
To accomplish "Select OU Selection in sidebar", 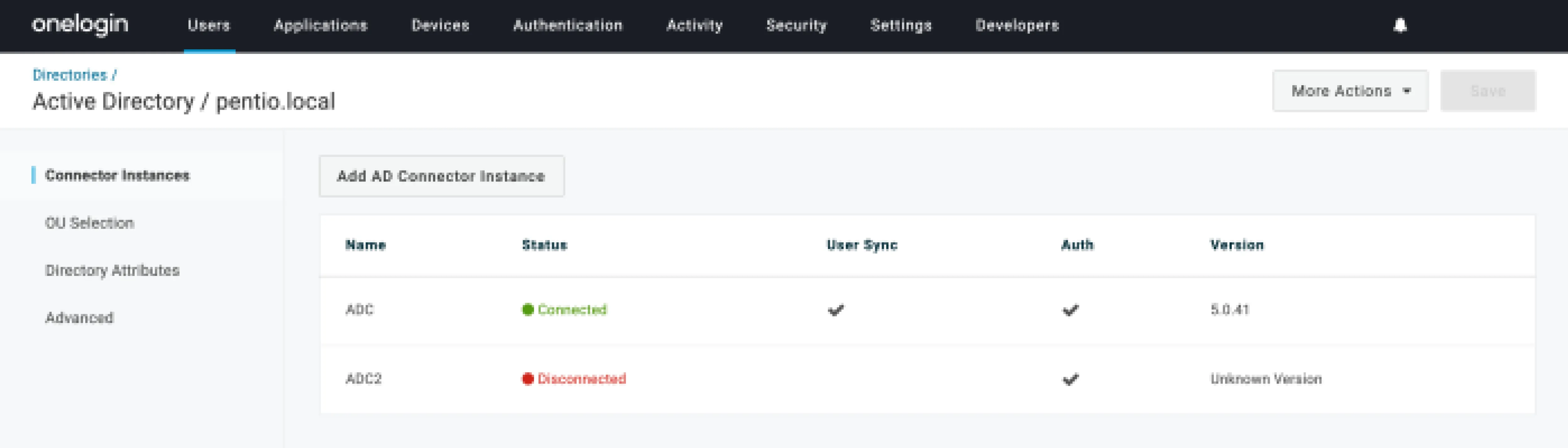I will coord(89,223).
